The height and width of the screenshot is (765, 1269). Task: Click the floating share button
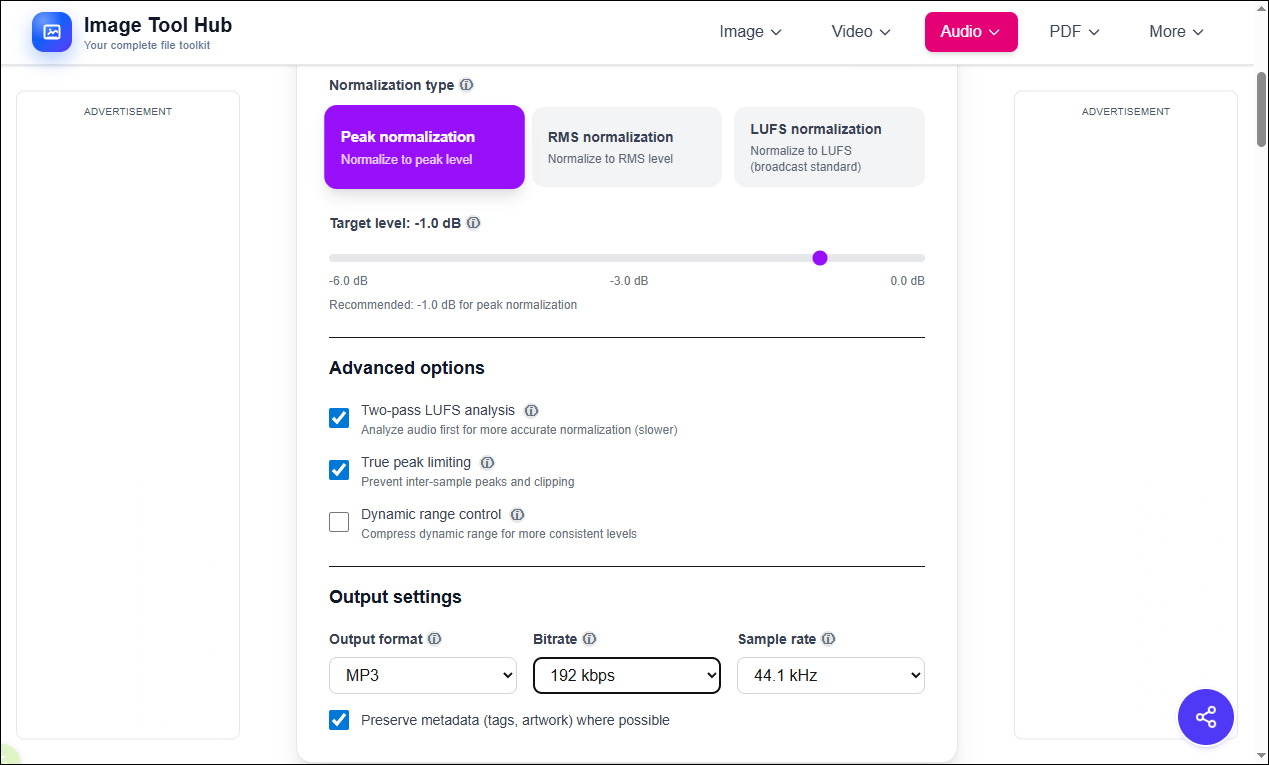[1205, 717]
